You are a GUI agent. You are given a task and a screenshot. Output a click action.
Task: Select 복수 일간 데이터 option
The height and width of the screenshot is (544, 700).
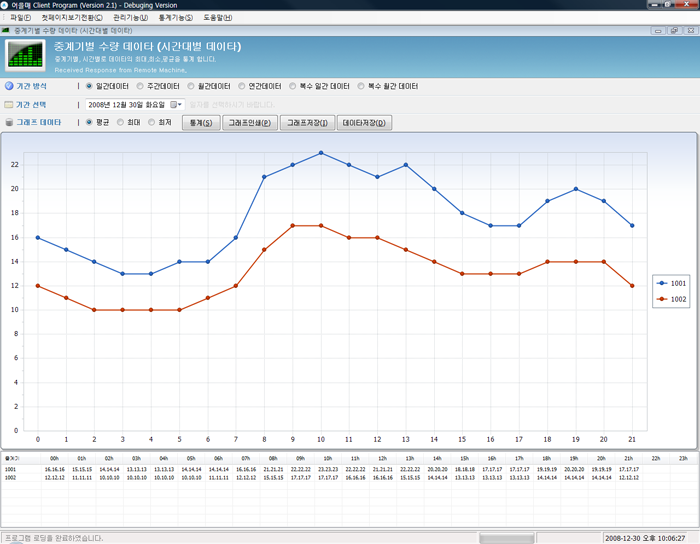[292, 86]
